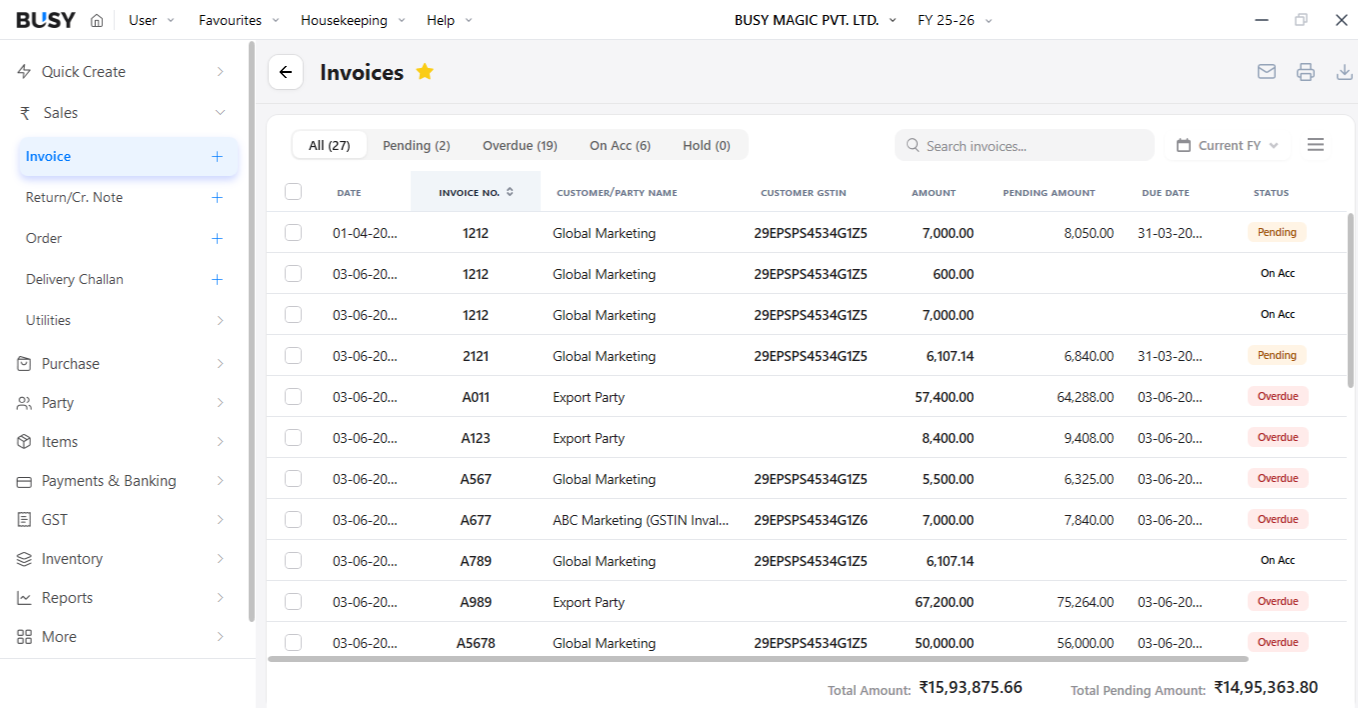Open the Current FY date filter dropdown

pos(1227,146)
